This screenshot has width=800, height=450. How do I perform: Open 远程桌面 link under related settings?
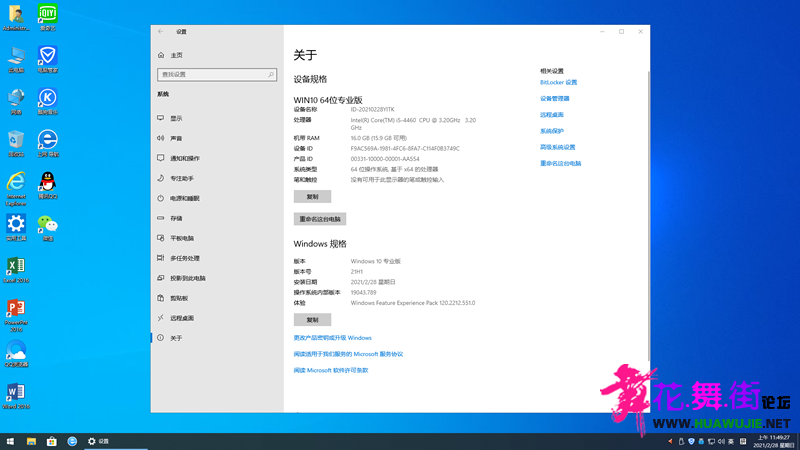552,115
